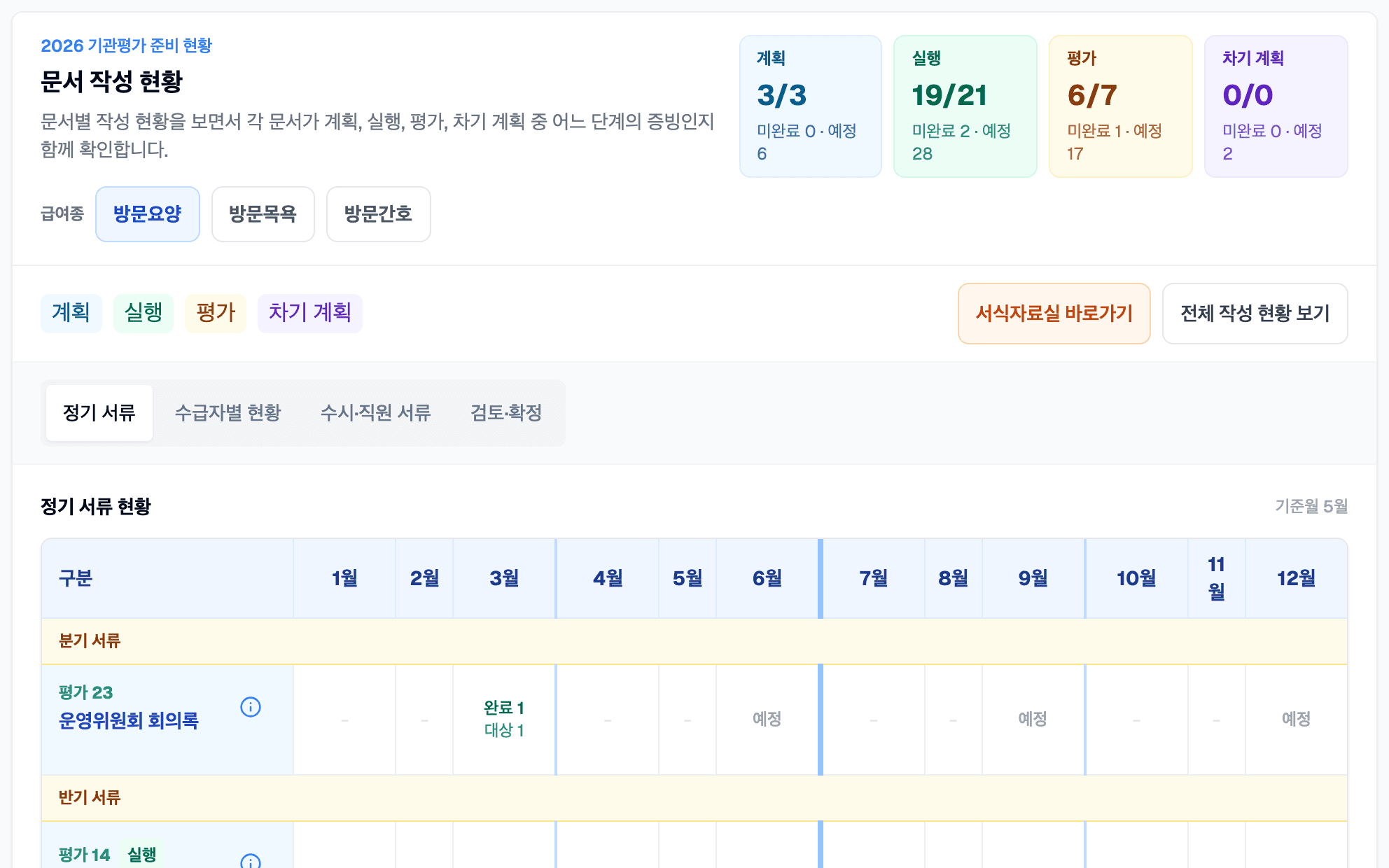The image size is (1389, 868).
Task: Switch to 수시·직원 서류 tab
Action: (376, 413)
